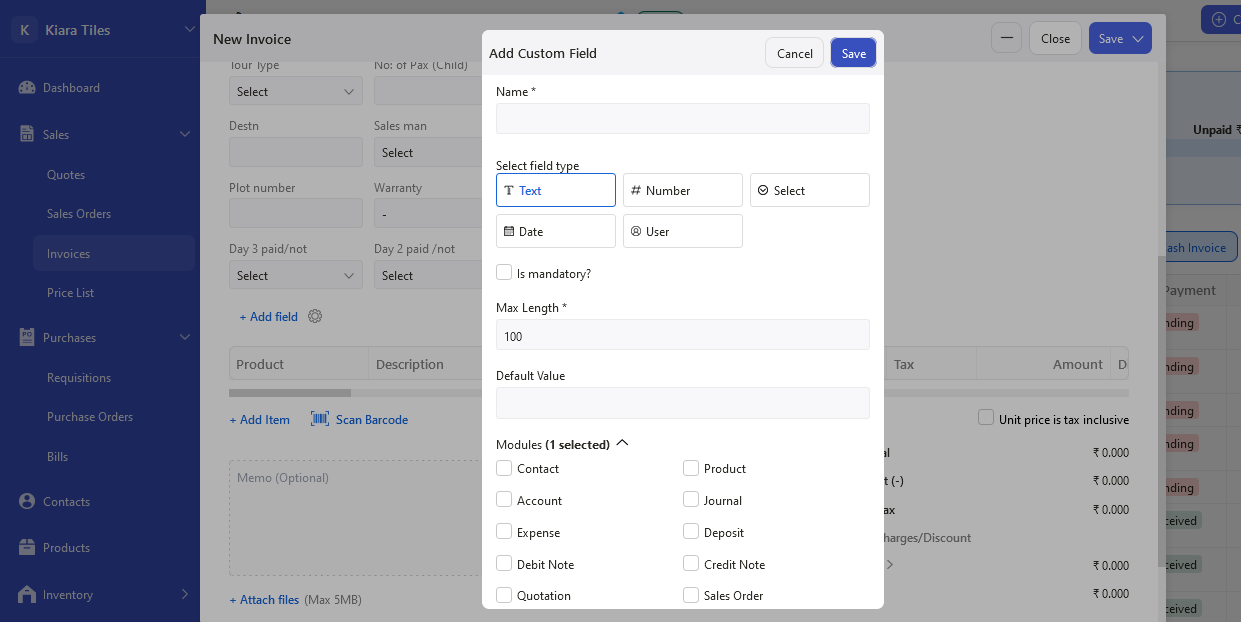This screenshot has width=1241, height=622.
Task: Choose the User field type
Action: coord(683,231)
